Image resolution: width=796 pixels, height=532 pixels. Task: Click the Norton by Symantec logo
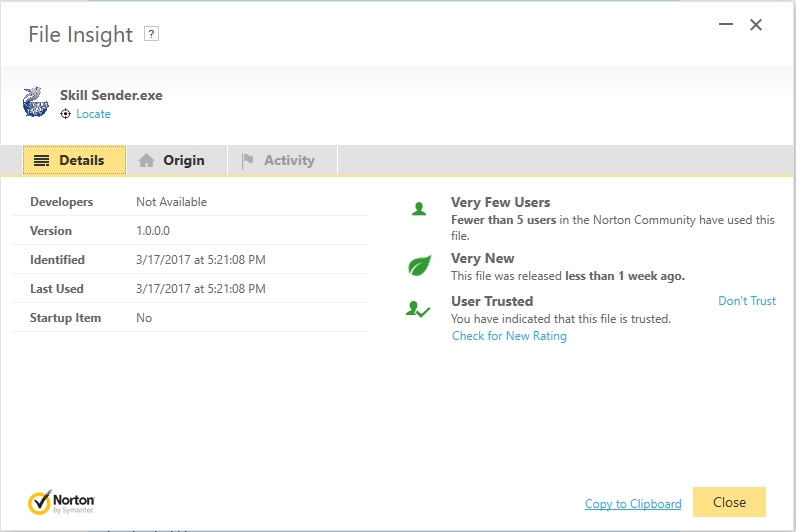pos(61,502)
